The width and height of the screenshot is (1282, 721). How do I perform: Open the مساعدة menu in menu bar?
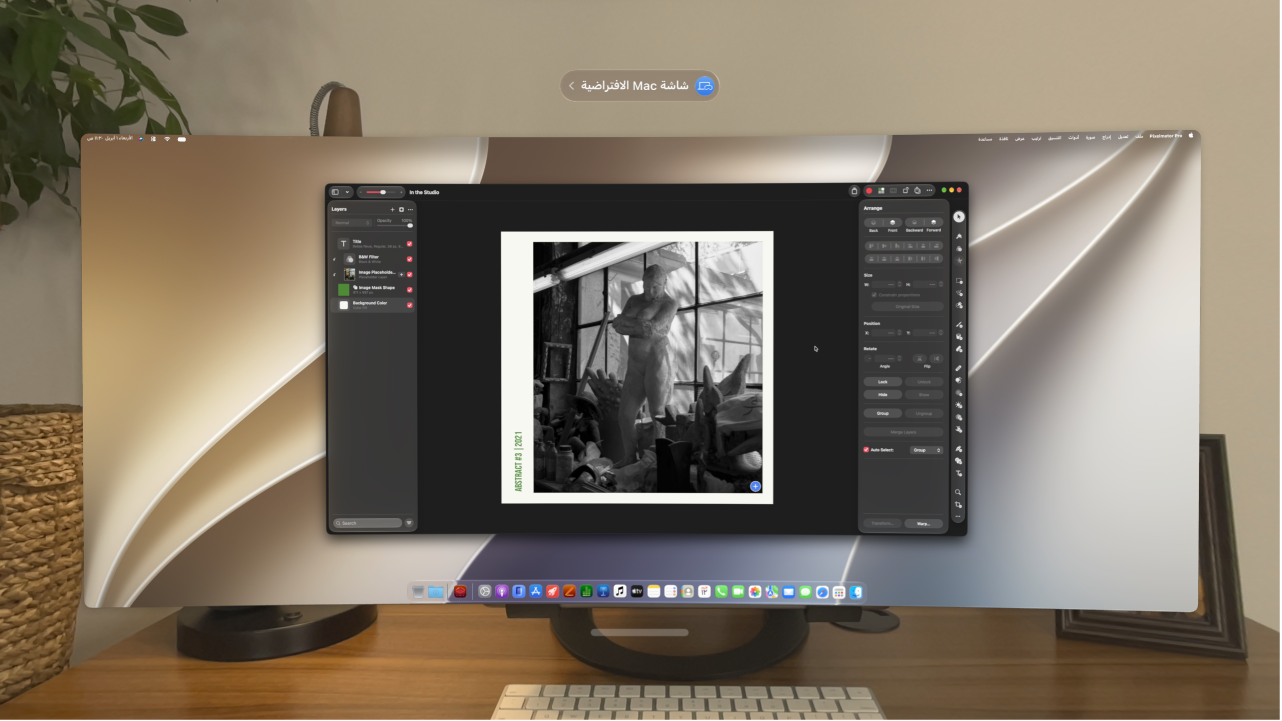tap(985, 137)
